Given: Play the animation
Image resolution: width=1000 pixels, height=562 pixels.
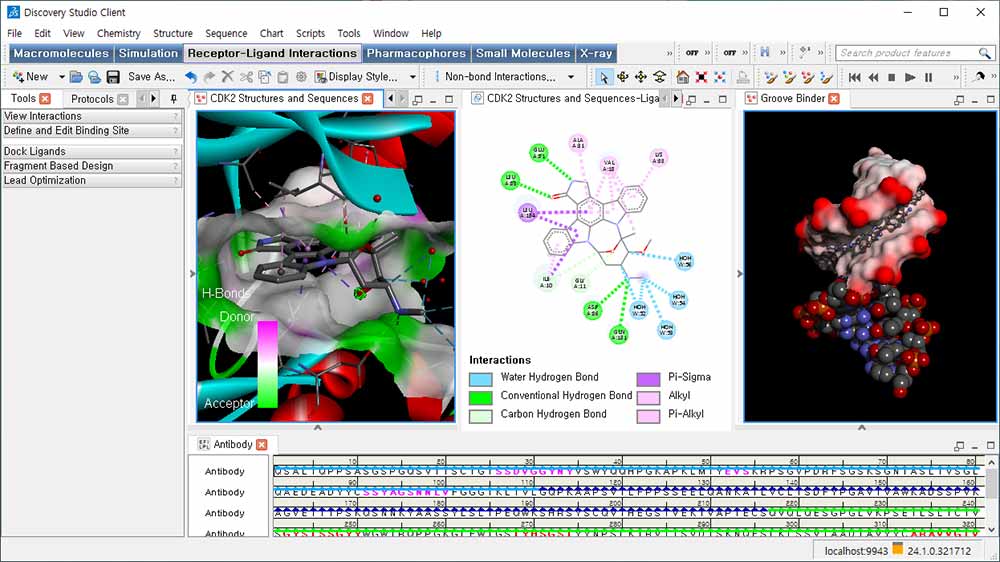Looking at the screenshot, I should 910,77.
